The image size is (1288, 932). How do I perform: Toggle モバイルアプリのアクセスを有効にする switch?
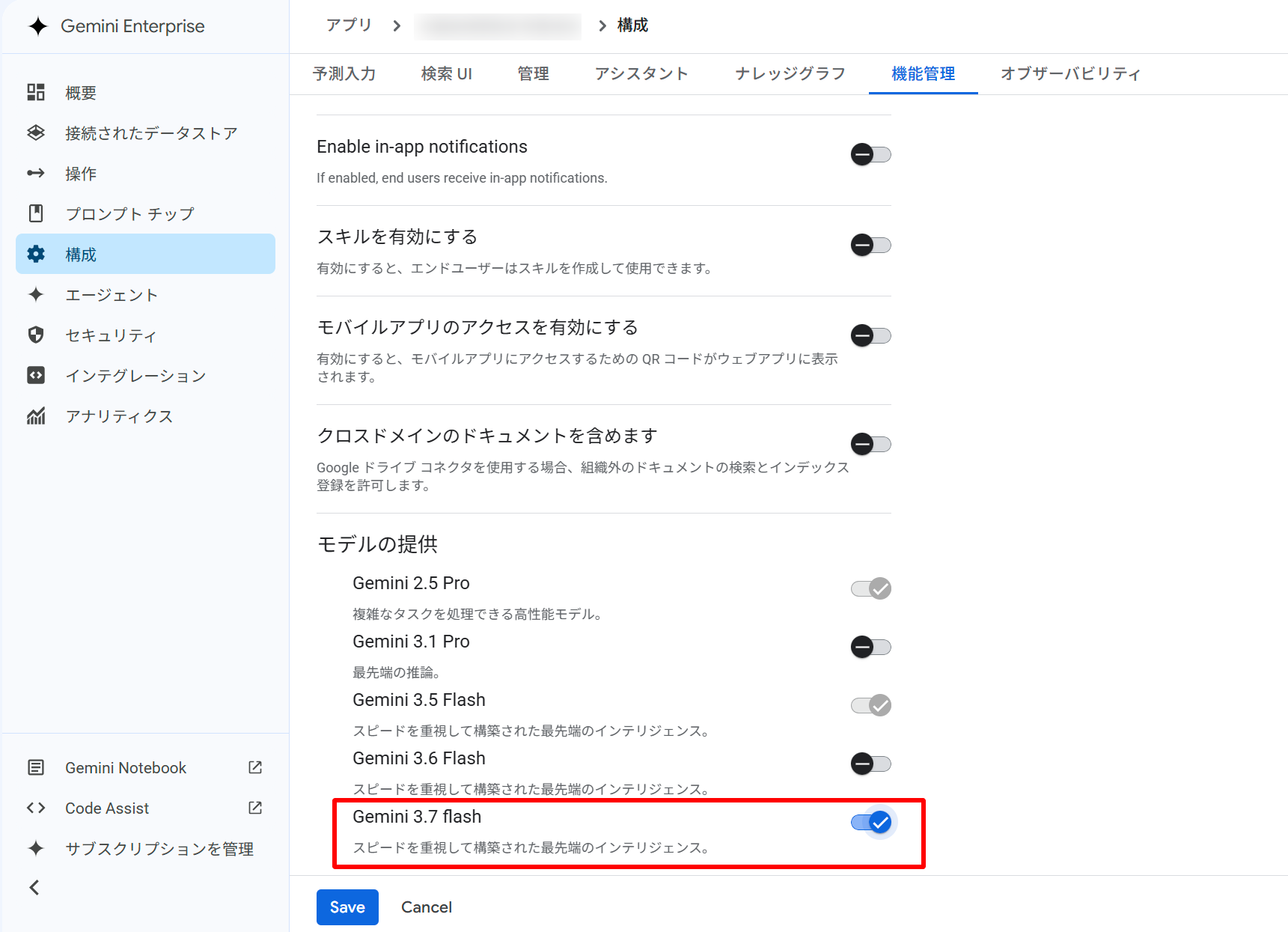point(870,335)
